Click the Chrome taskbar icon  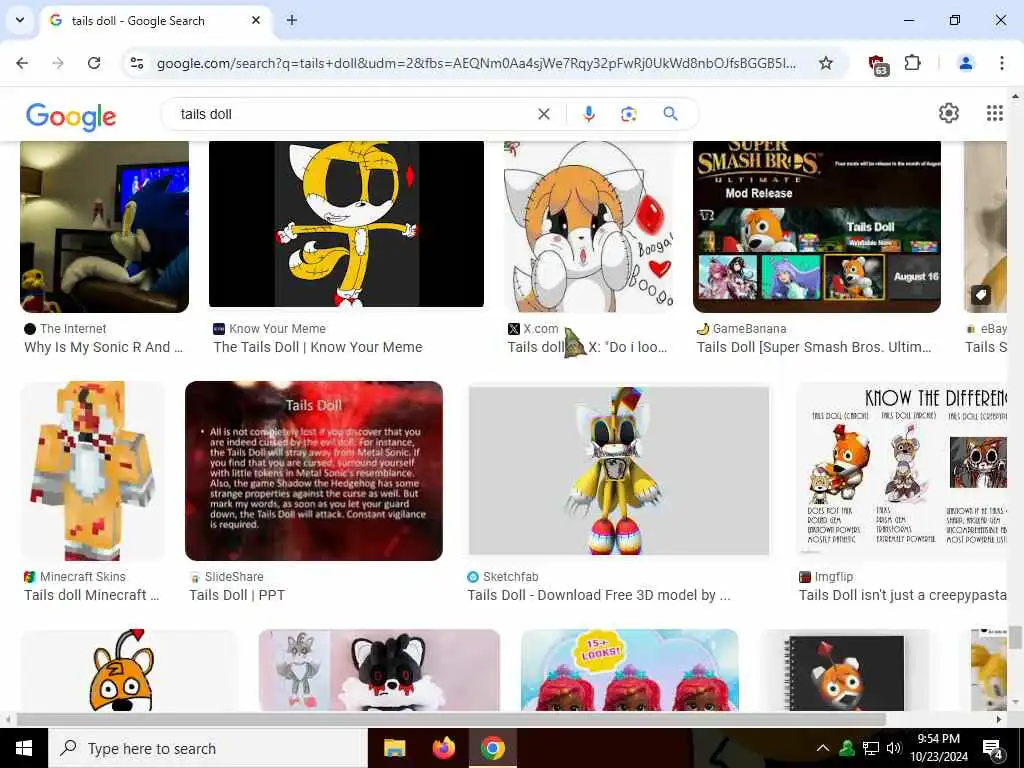pos(493,748)
